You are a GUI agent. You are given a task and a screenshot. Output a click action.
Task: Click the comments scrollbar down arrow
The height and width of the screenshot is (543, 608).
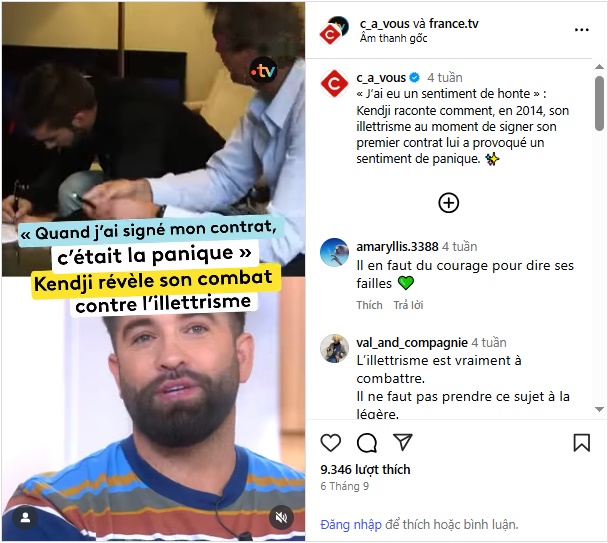click(x=599, y=410)
